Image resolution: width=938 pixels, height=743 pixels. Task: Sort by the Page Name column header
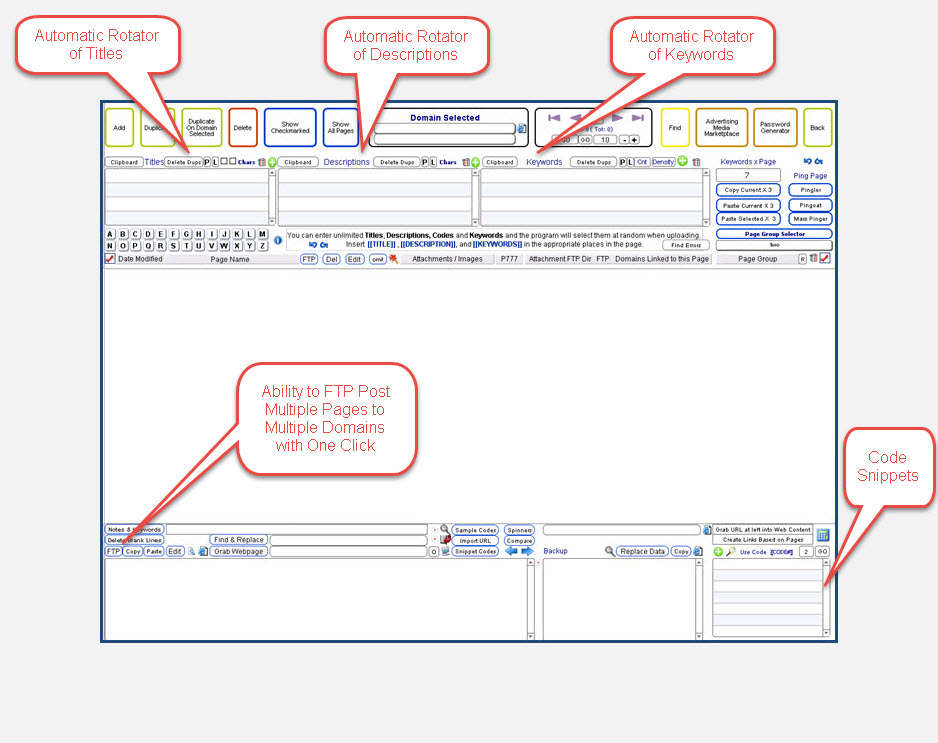pyautogui.click(x=230, y=259)
